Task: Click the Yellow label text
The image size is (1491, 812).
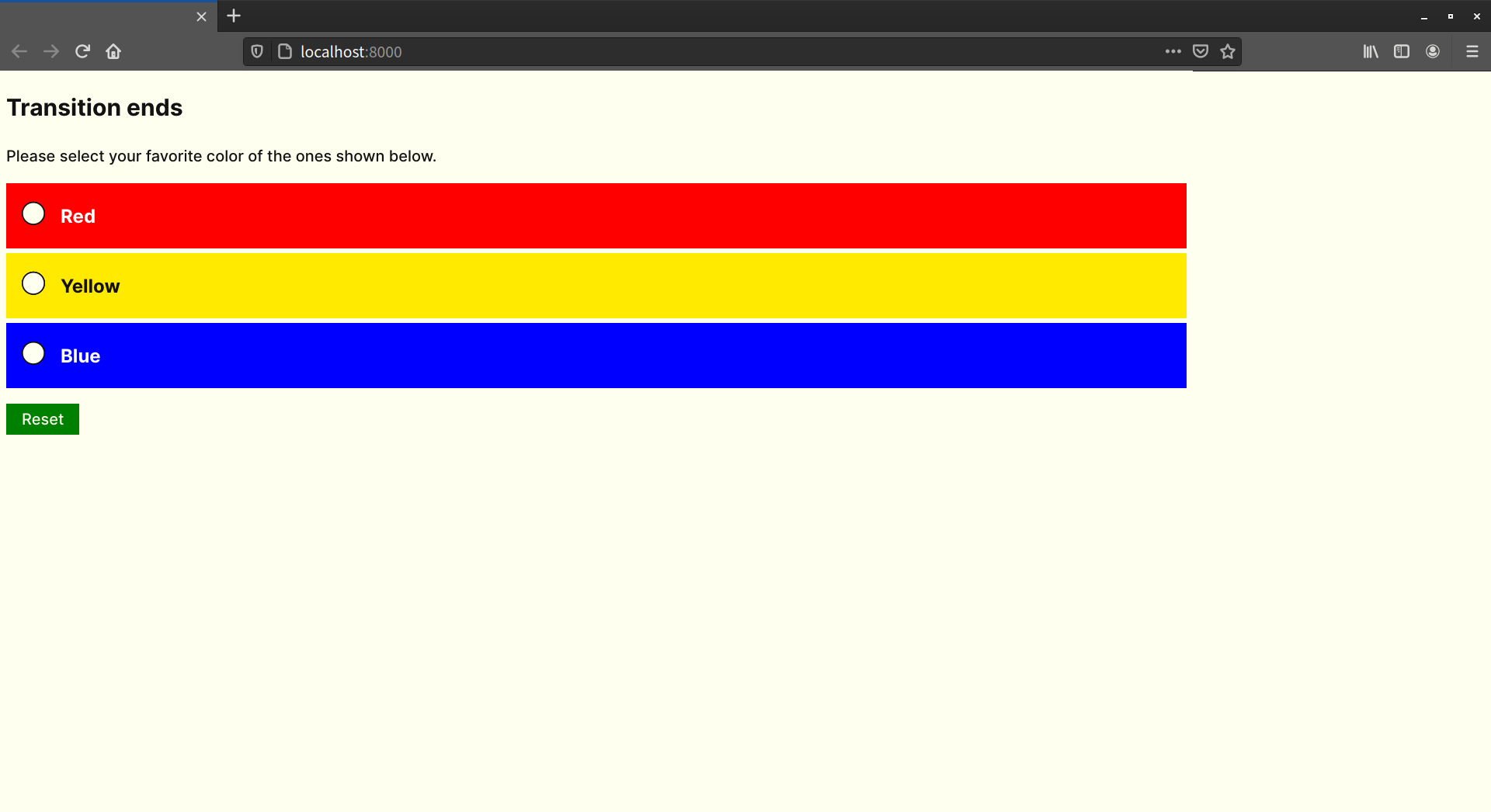Action: tap(90, 286)
